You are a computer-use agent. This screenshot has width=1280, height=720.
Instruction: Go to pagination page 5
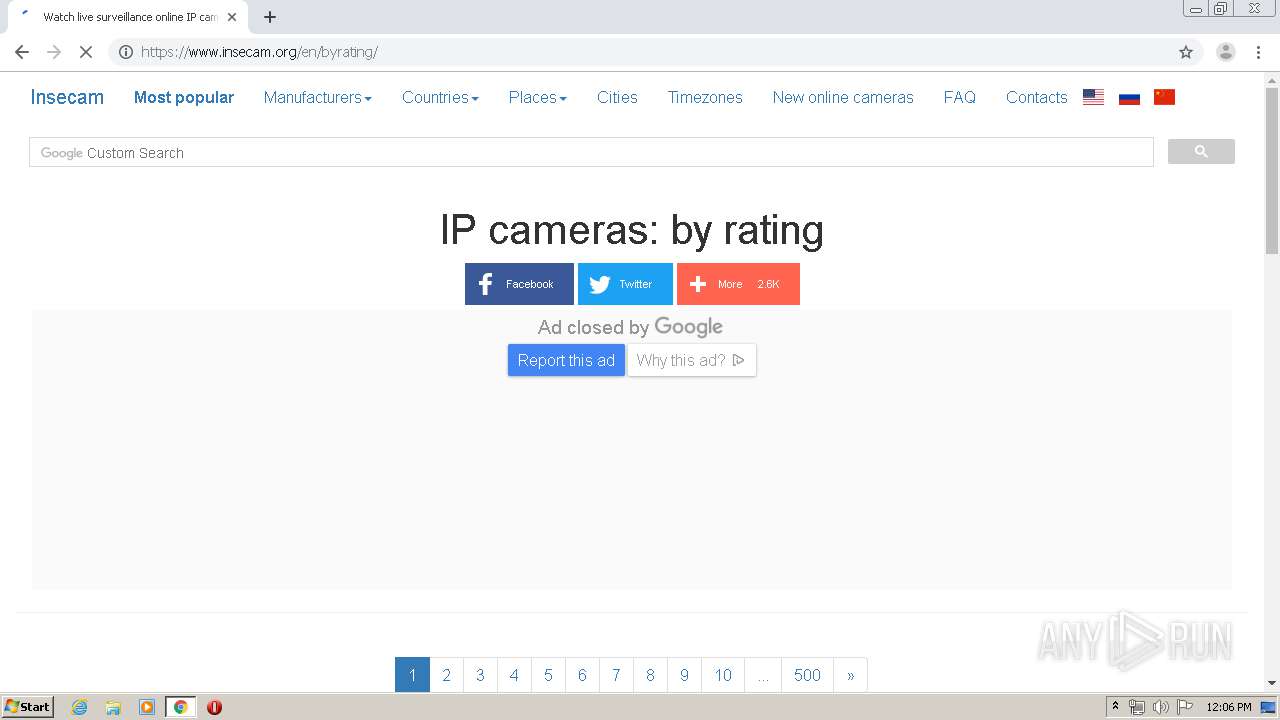(548, 675)
